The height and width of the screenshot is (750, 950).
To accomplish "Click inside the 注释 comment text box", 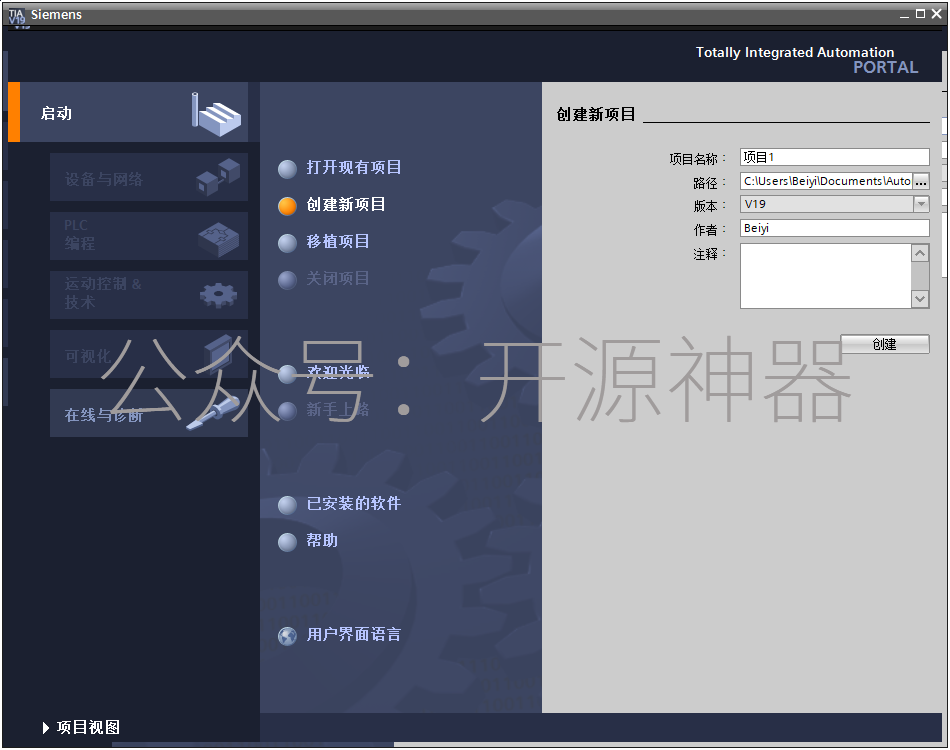I will pyautogui.click(x=826, y=276).
